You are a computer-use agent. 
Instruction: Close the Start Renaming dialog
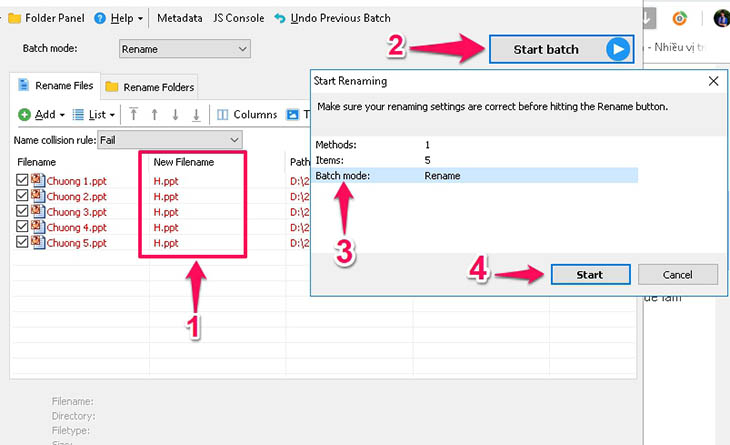tap(713, 81)
